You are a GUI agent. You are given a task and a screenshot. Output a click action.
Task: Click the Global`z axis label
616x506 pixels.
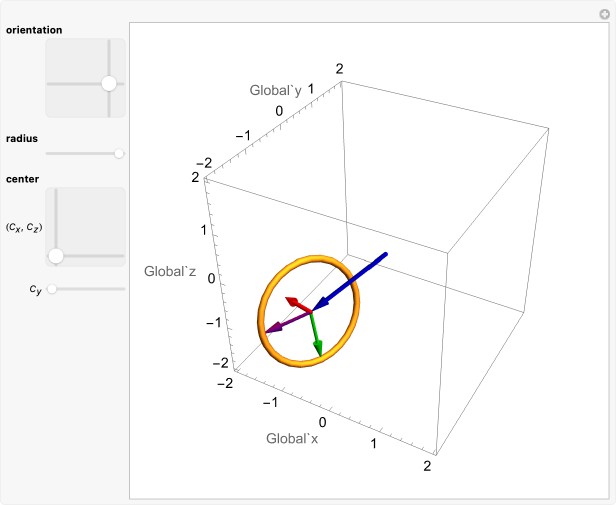[x=170, y=271]
